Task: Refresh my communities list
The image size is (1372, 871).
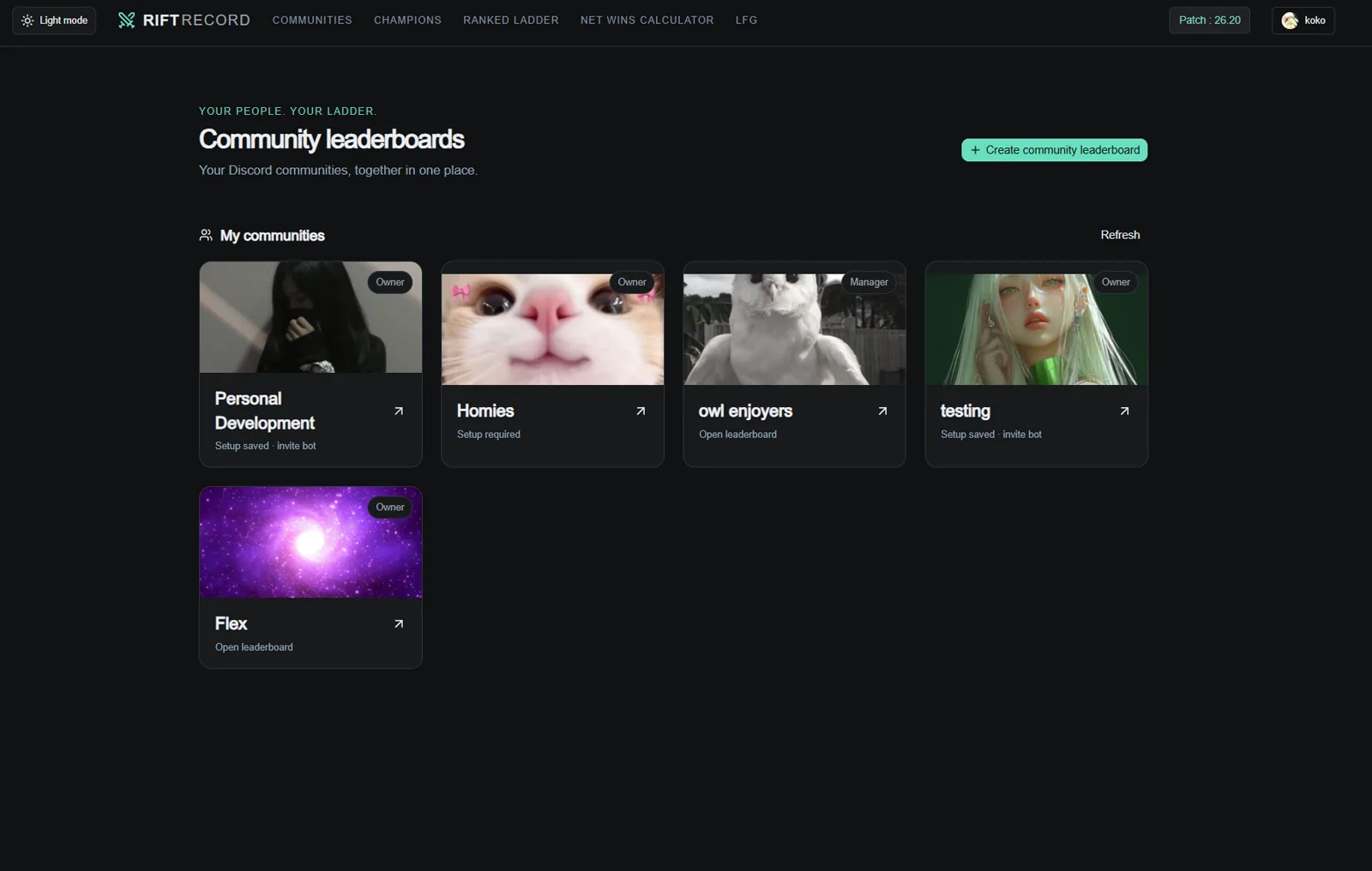Action: pos(1120,235)
